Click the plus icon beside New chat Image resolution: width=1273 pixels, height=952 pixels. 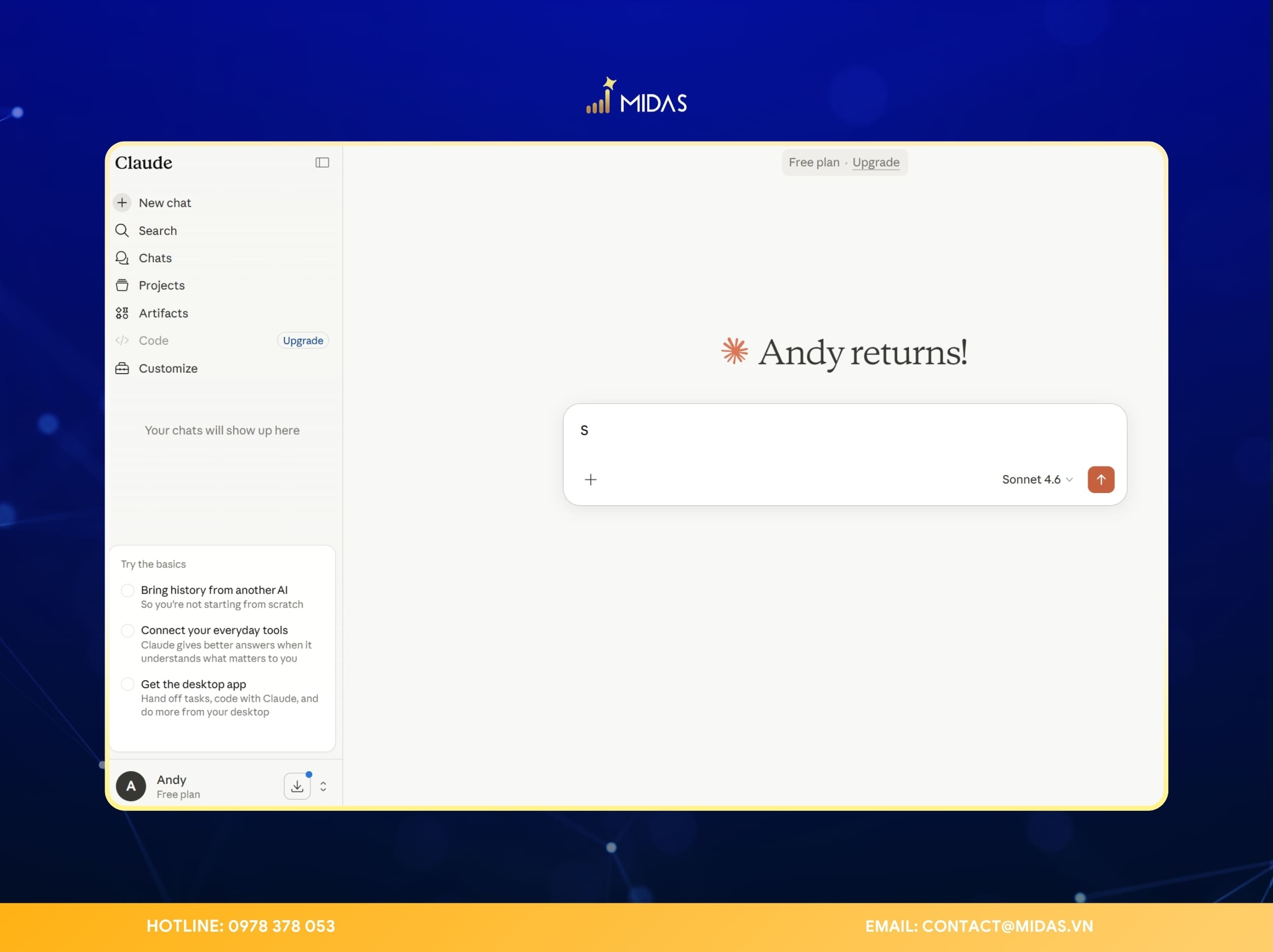click(x=122, y=203)
